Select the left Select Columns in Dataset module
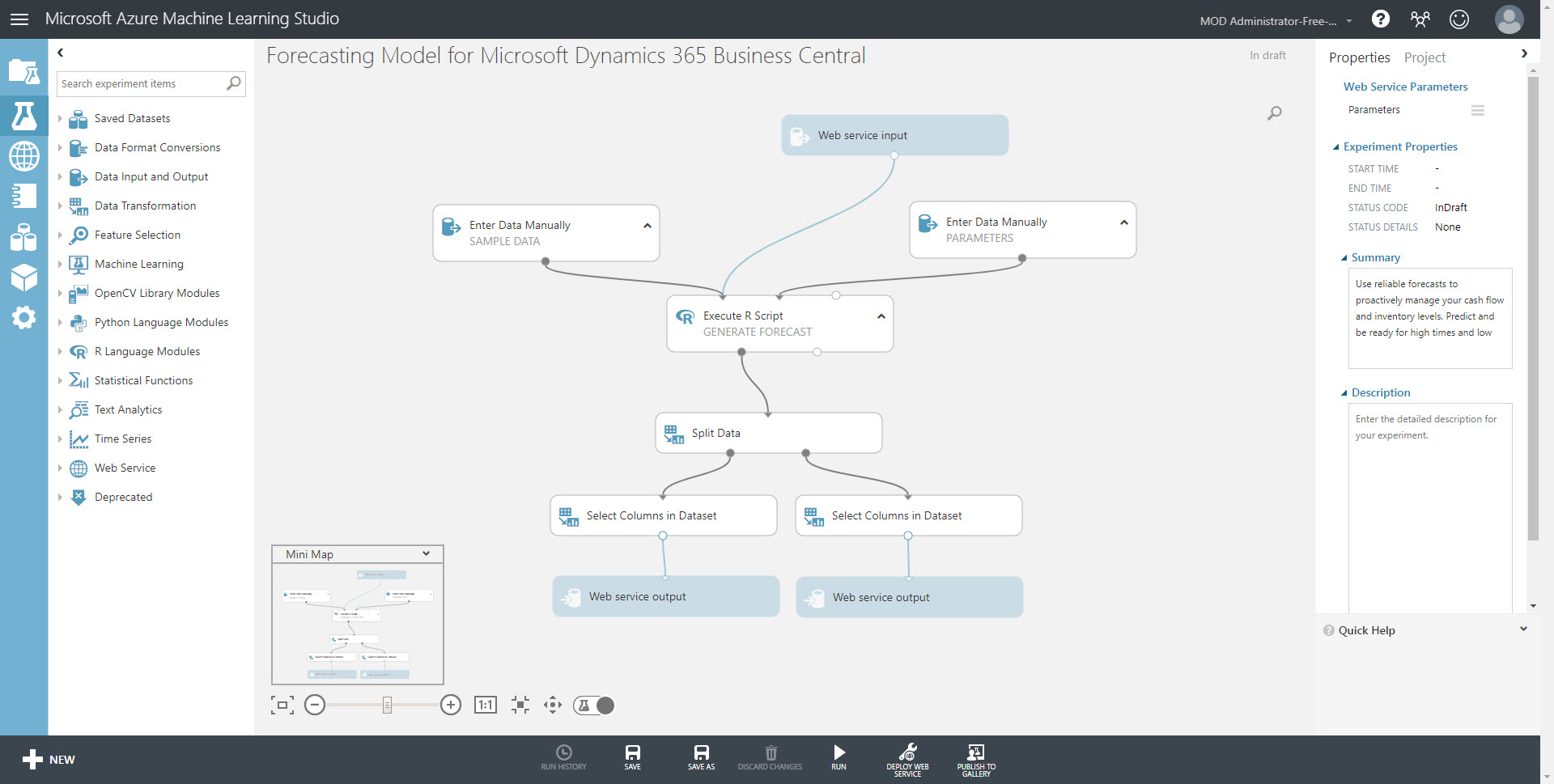 click(663, 515)
